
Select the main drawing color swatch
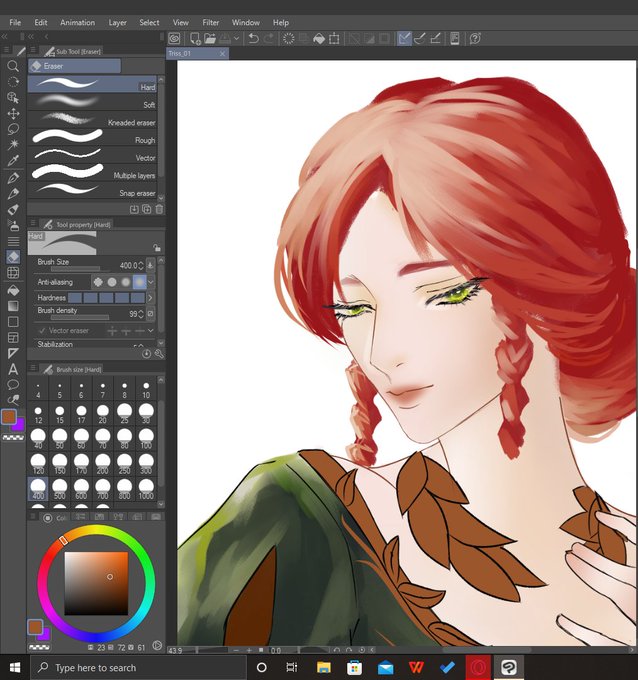[x=10, y=417]
